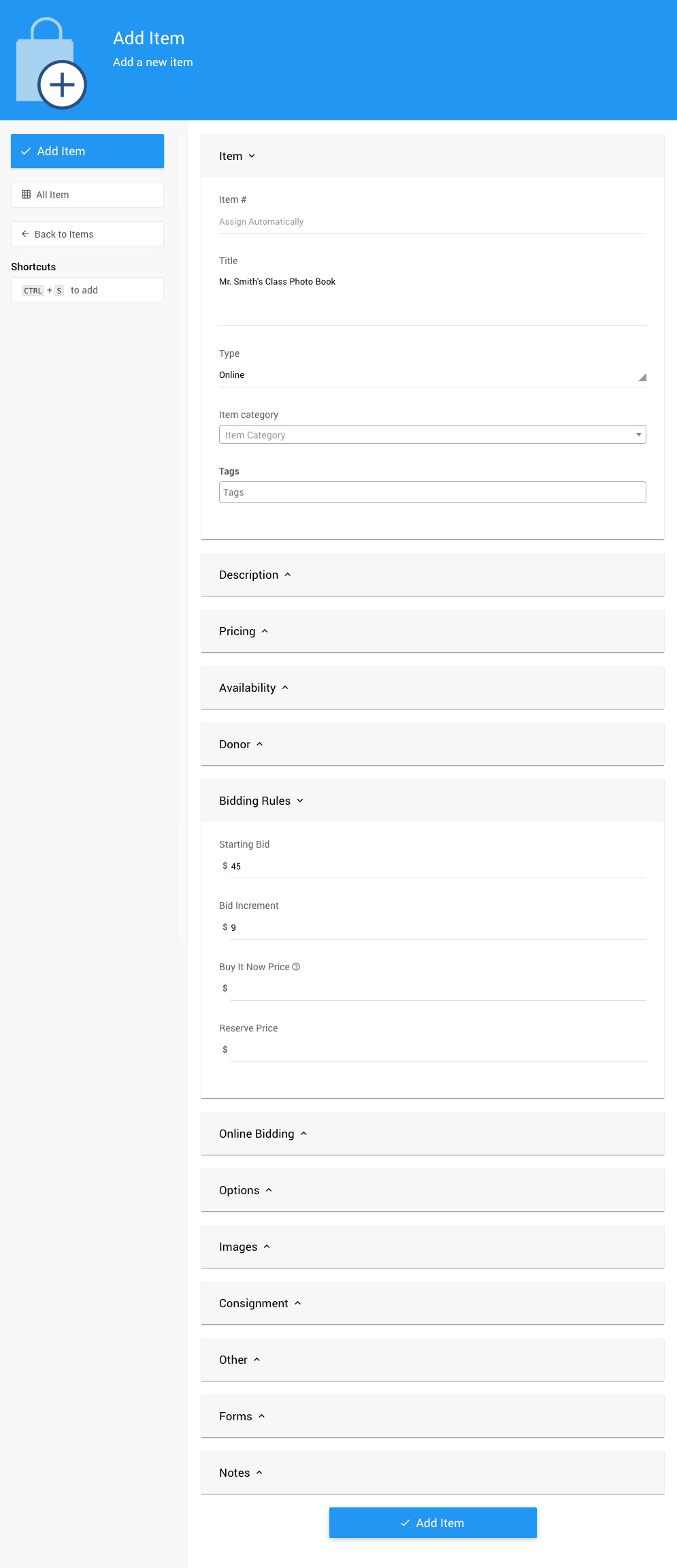Expand the Description section
Viewport: 677px width, 1568px height.
(255, 575)
